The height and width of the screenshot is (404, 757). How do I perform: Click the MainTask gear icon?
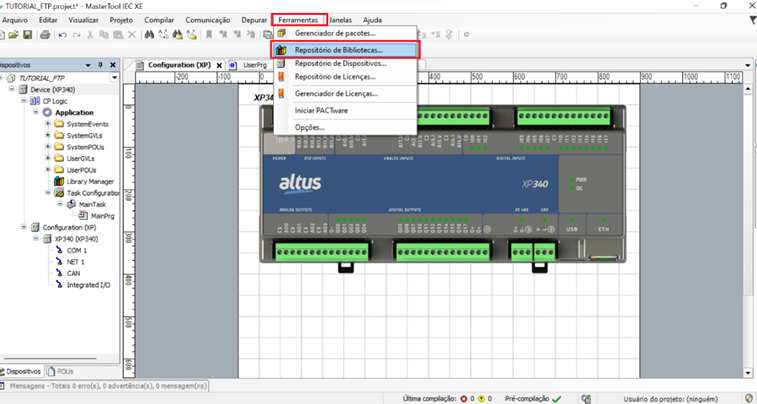point(71,204)
